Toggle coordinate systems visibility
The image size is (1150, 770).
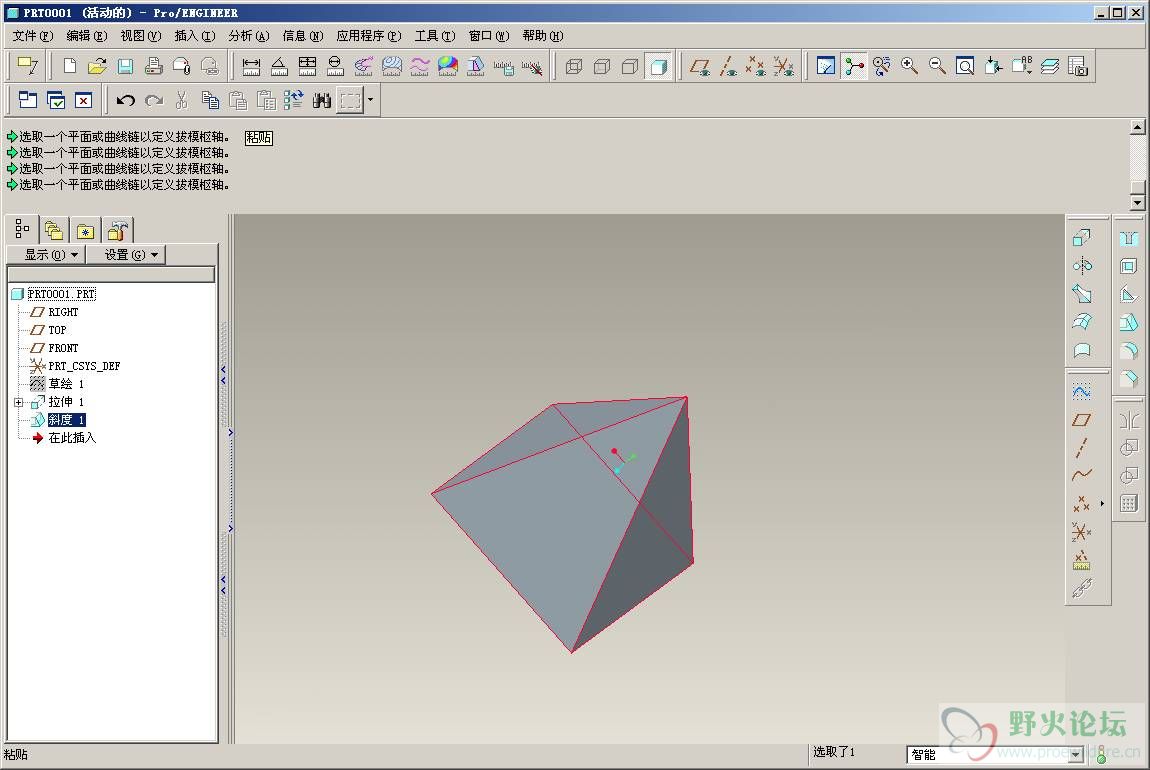783,67
